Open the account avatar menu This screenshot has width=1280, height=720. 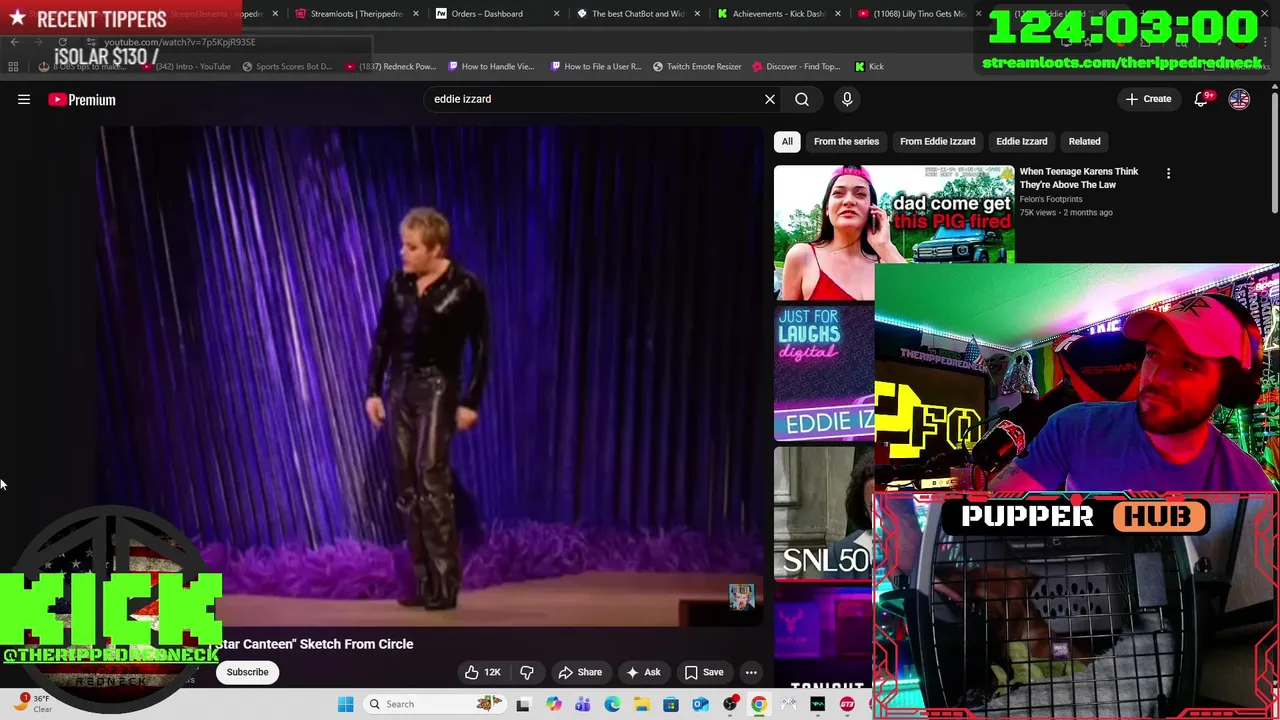click(1239, 99)
